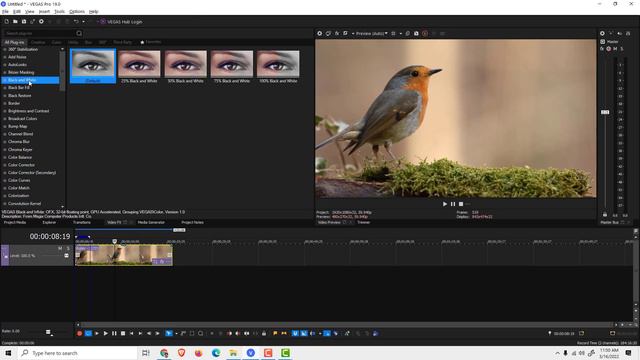Viewport: 640px width, 360px height.
Task: Select Black Bar Fill plug-in
Action: click(x=19, y=88)
